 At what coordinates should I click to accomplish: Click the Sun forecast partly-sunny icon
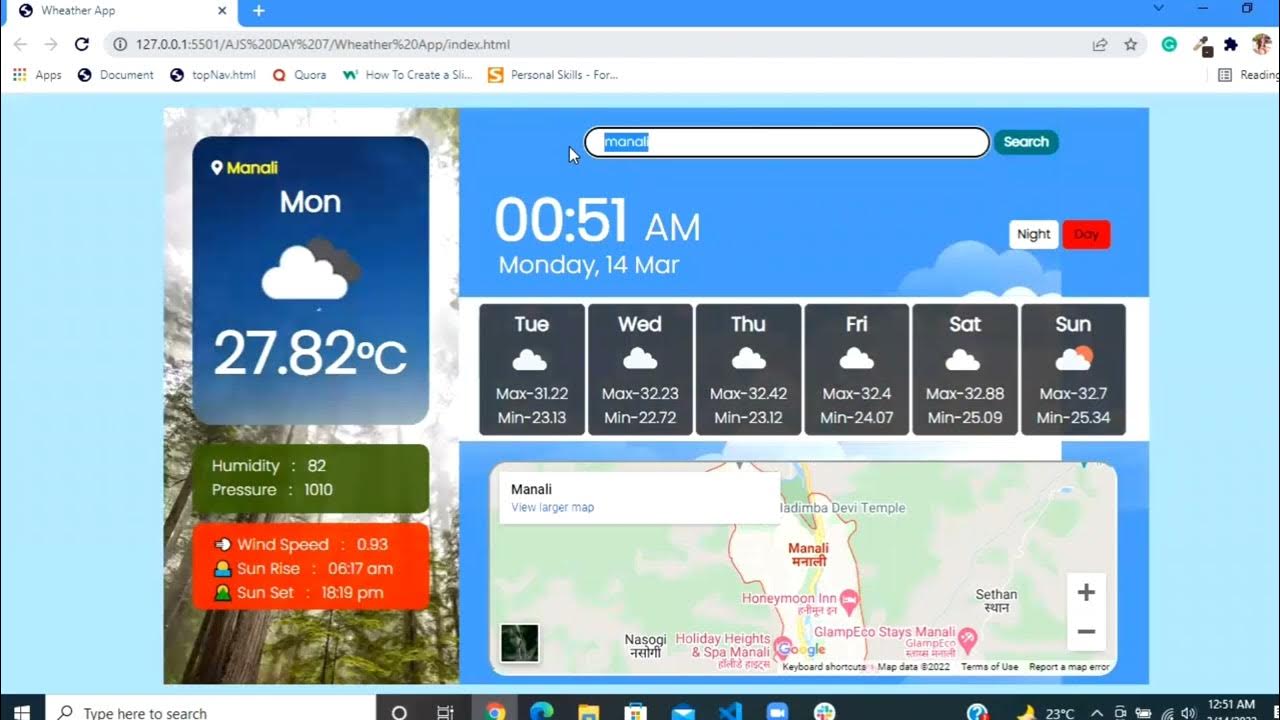(x=1074, y=358)
